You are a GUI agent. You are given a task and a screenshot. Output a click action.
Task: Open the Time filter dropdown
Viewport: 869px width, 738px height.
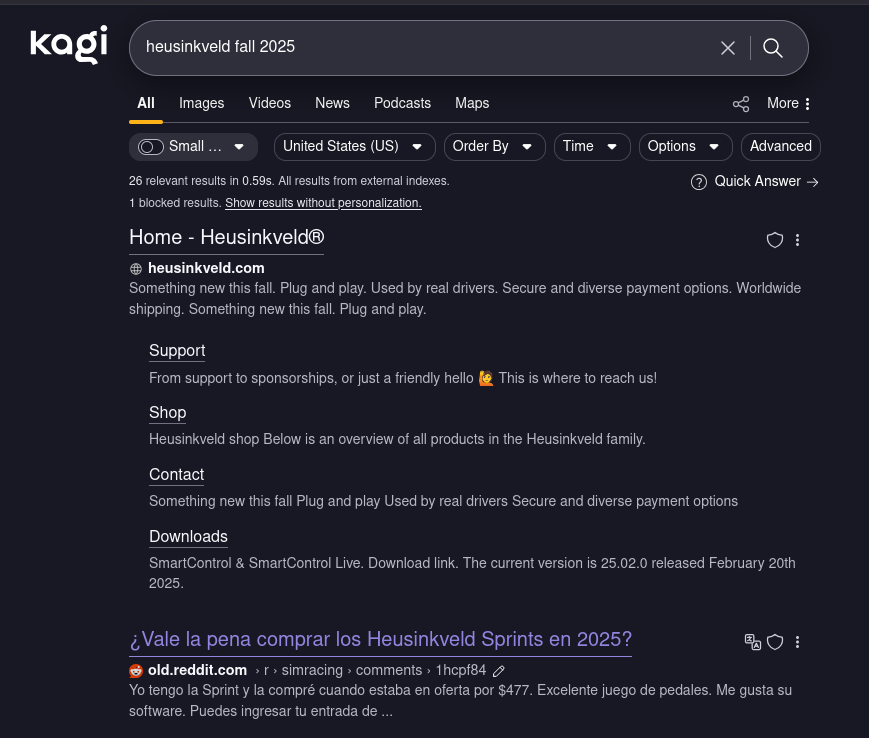[591, 147]
